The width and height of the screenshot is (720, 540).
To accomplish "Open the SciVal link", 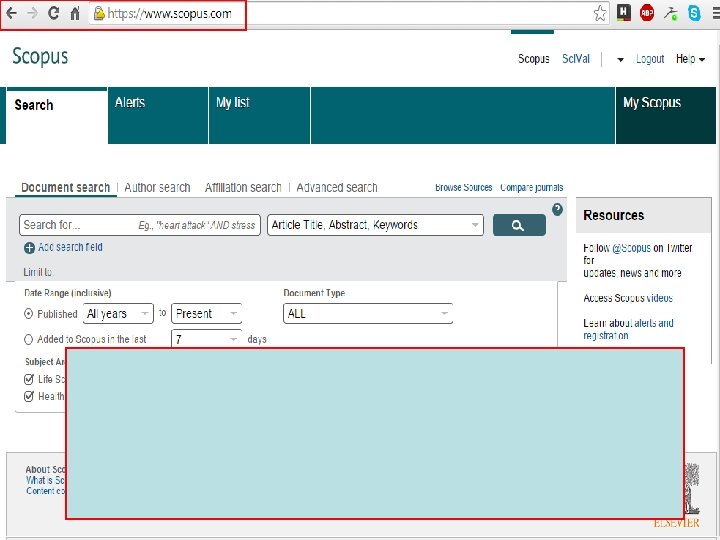I will coord(576,59).
